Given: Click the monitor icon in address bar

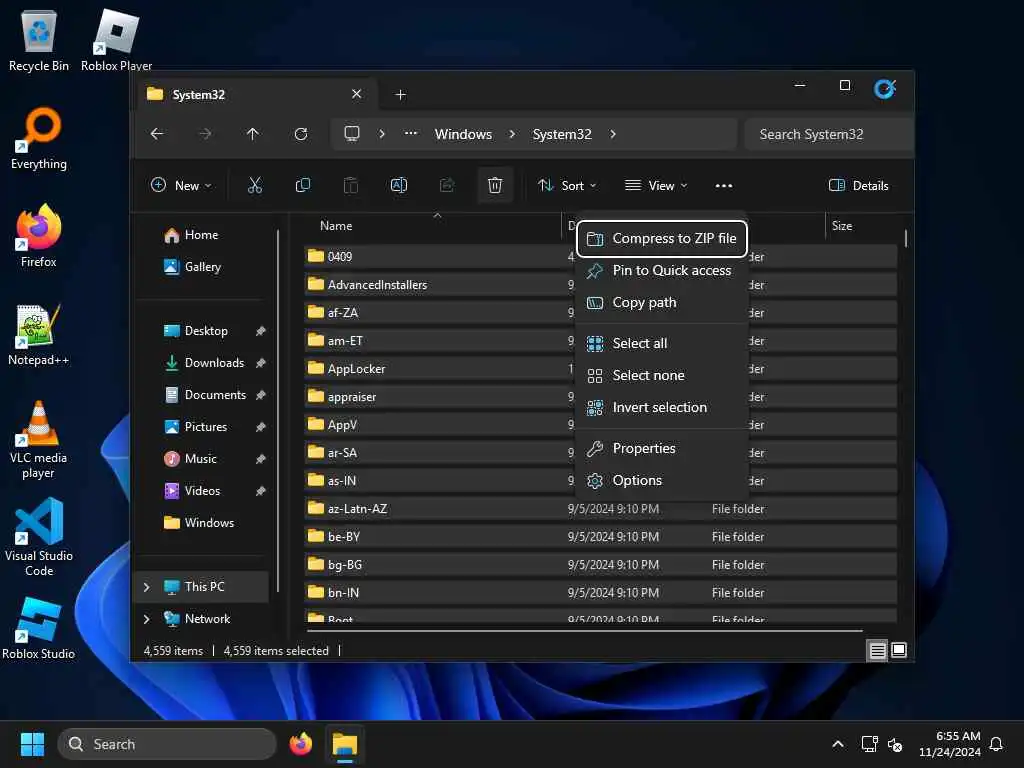Looking at the screenshot, I should 352,134.
